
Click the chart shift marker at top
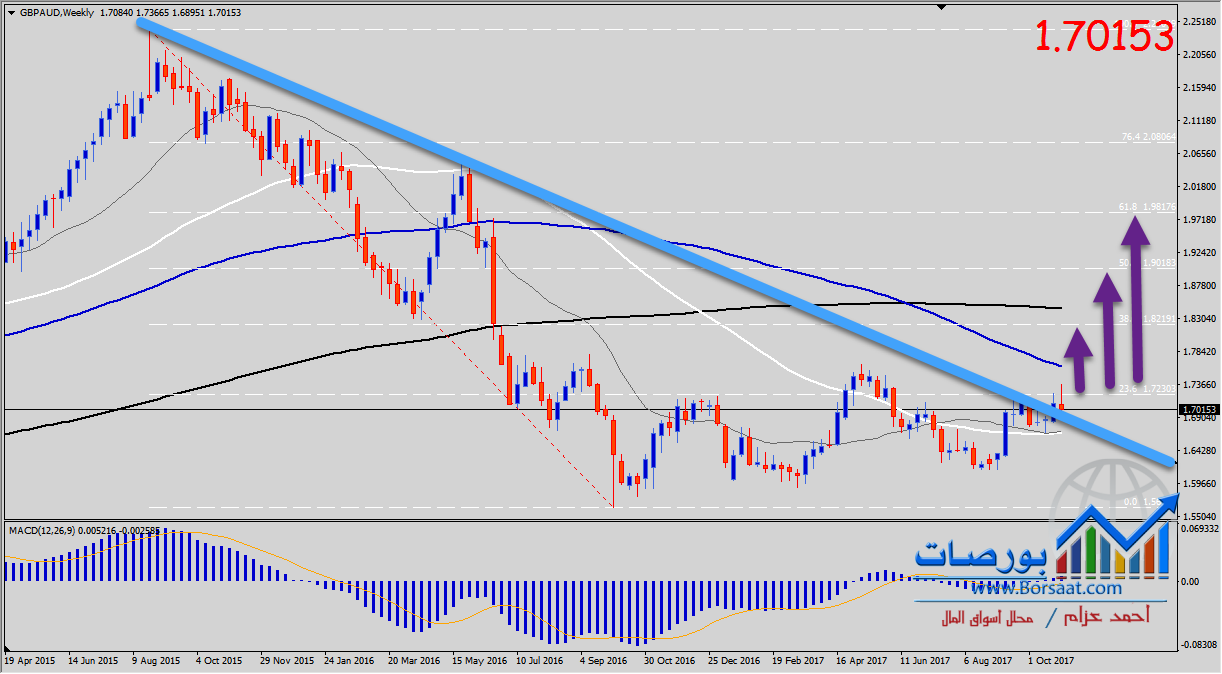(x=941, y=8)
